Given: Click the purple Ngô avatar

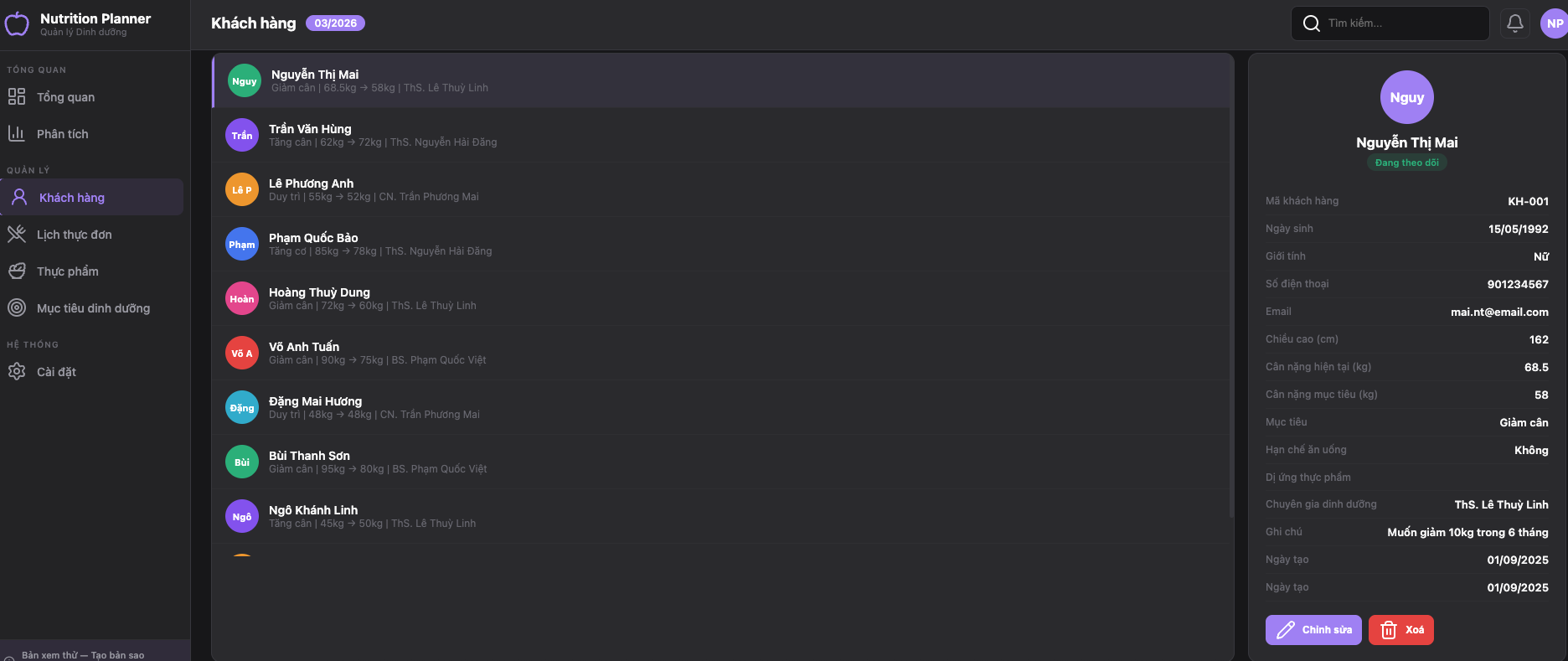Looking at the screenshot, I should coord(242,516).
